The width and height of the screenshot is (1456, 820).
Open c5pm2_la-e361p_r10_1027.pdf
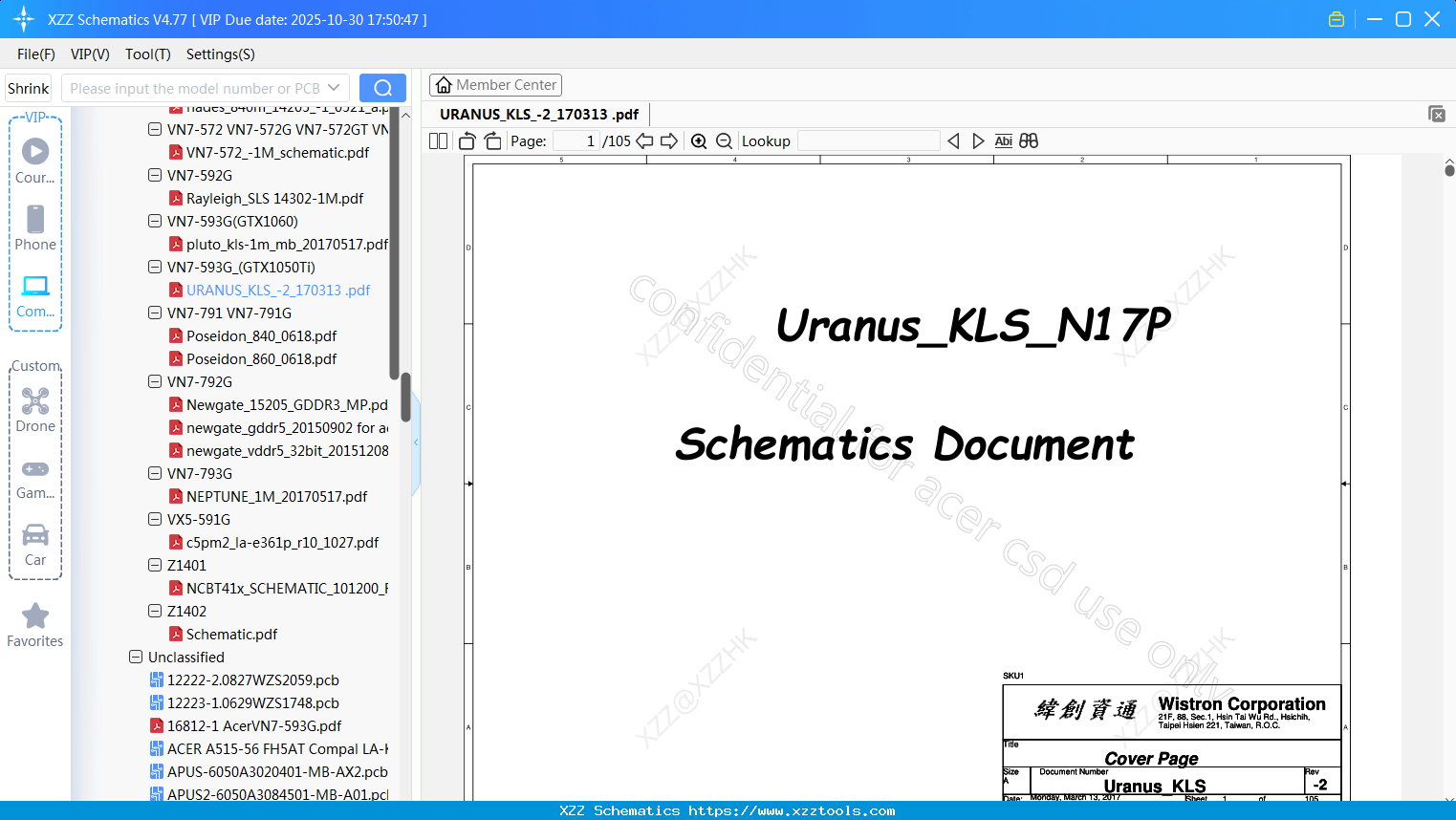282,542
